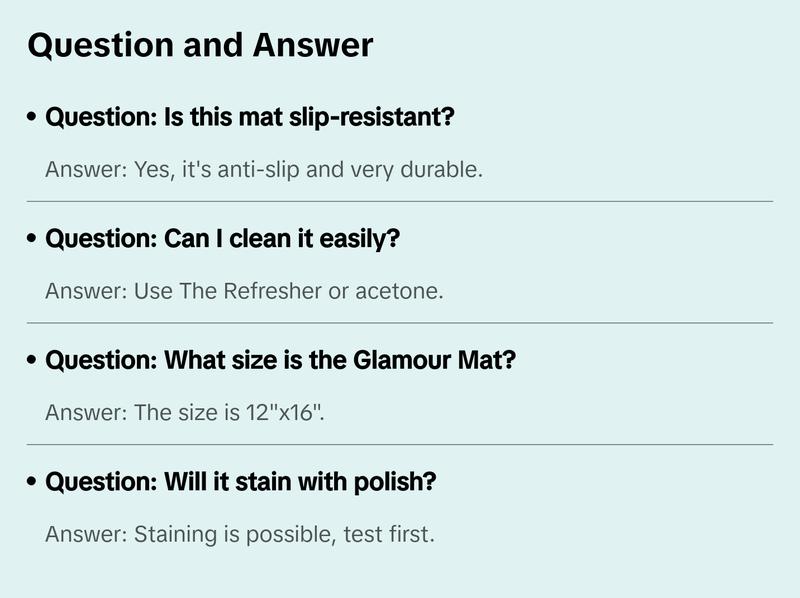Click the anti-slip and durable answer
Screen dimensions: 800x598
click(x=264, y=169)
